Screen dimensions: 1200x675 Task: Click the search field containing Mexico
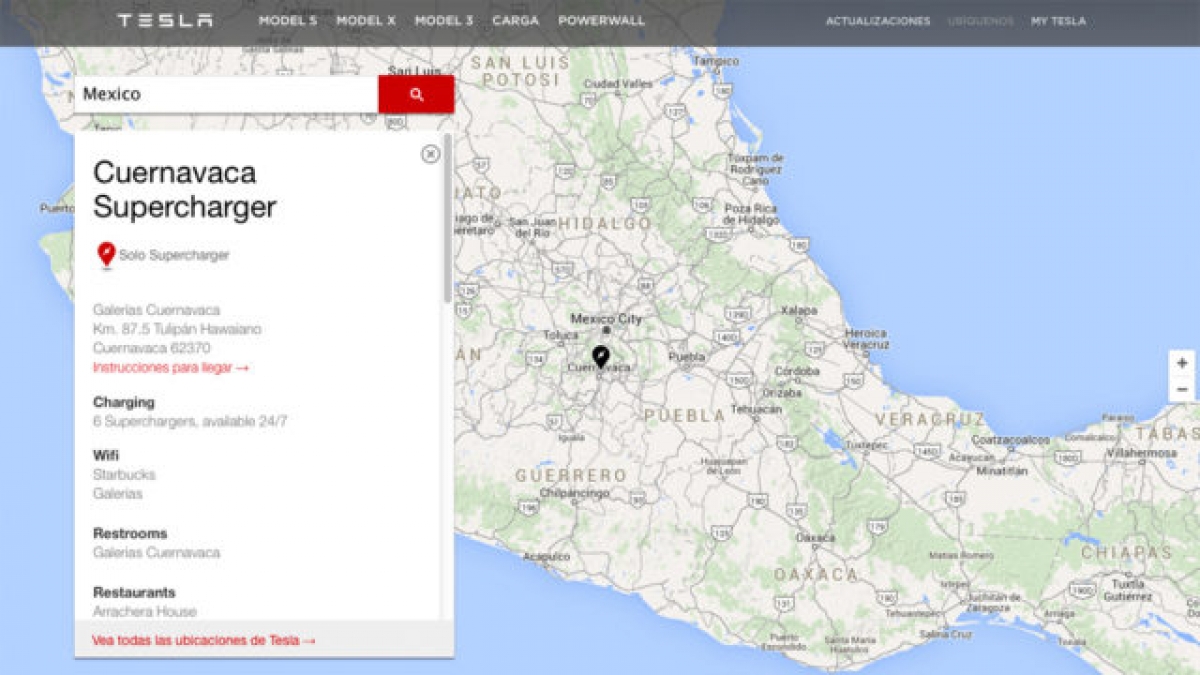tap(226, 94)
